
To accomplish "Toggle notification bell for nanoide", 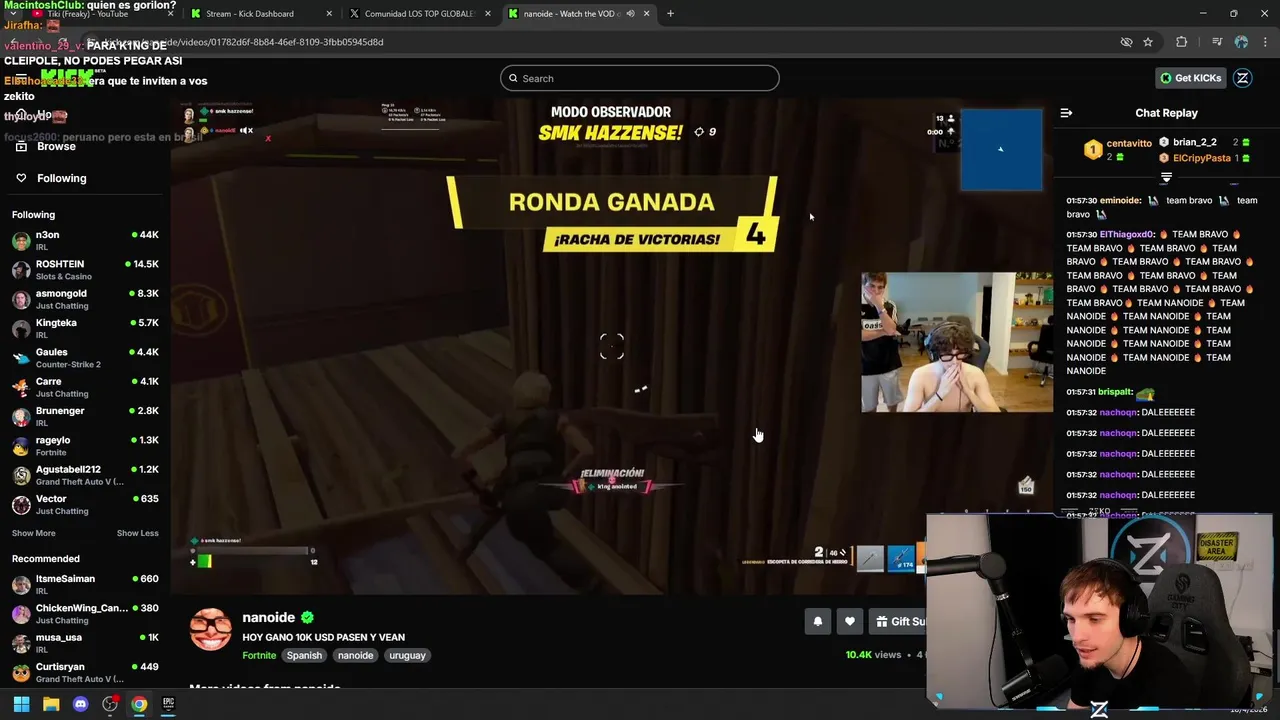I will (x=818, y=621).
